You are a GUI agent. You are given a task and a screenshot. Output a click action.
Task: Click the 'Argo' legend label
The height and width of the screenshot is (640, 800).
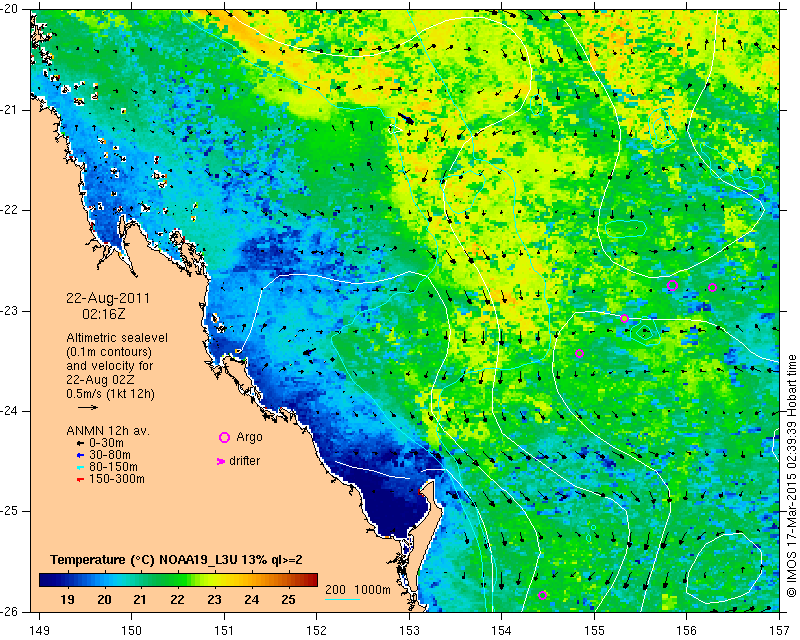(249, 437)
